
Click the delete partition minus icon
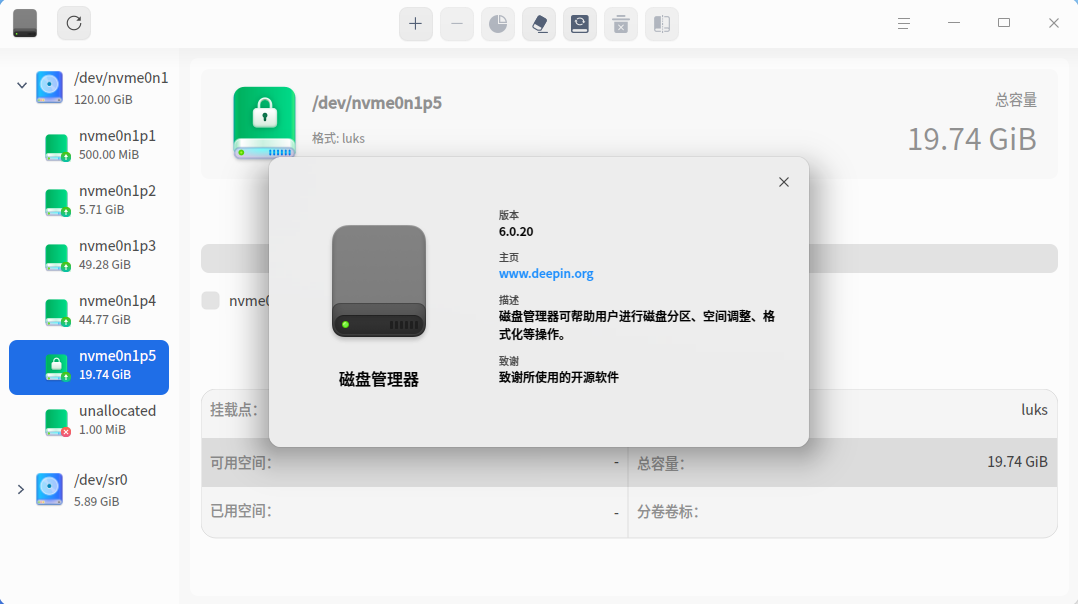pyautogui.click(x=456, y=24)
